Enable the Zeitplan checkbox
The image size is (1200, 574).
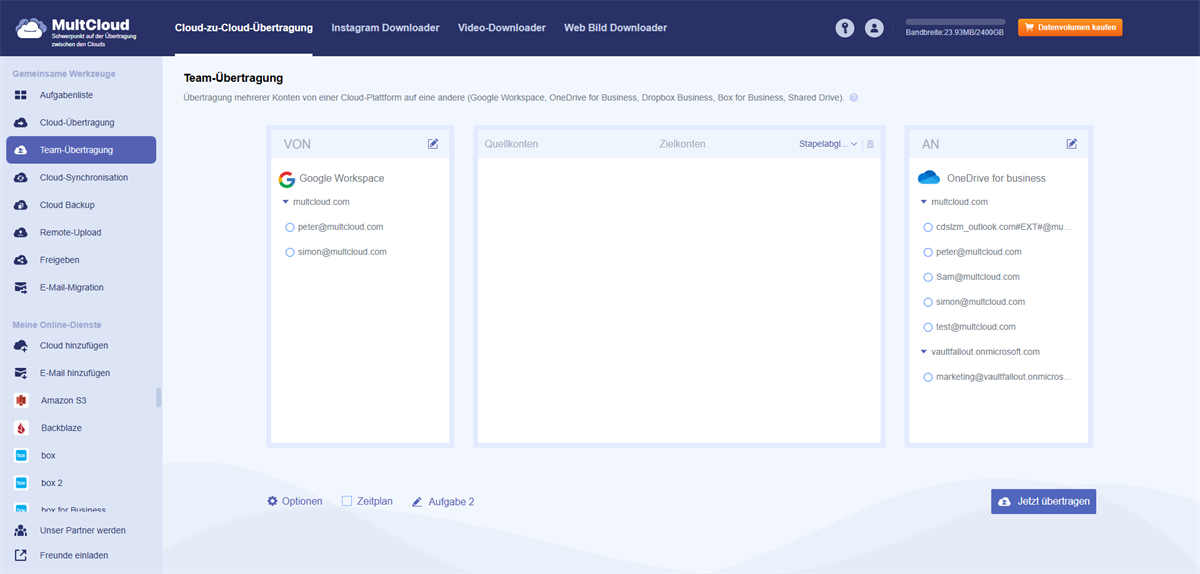point(347,501)
